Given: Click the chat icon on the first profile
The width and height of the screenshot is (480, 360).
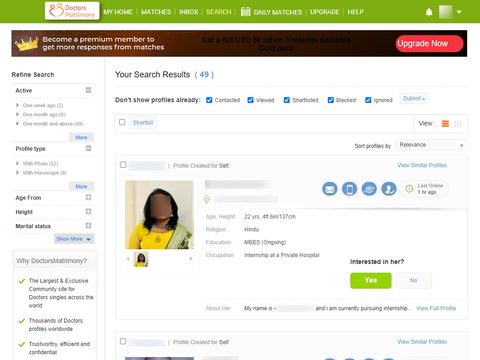Looking at the screenshot, I should click(x=369, y=189).
